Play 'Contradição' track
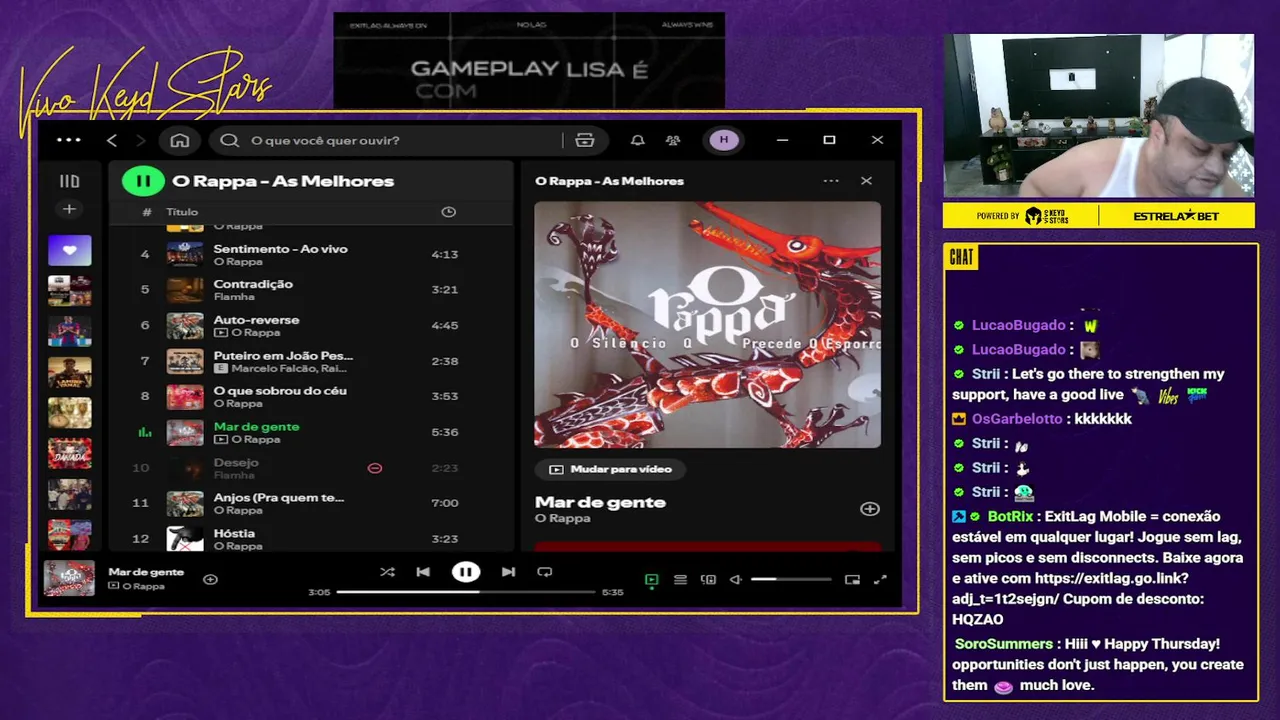This screenshot has width=1280, height=720. pyautogui.click(x=312, y=290)
